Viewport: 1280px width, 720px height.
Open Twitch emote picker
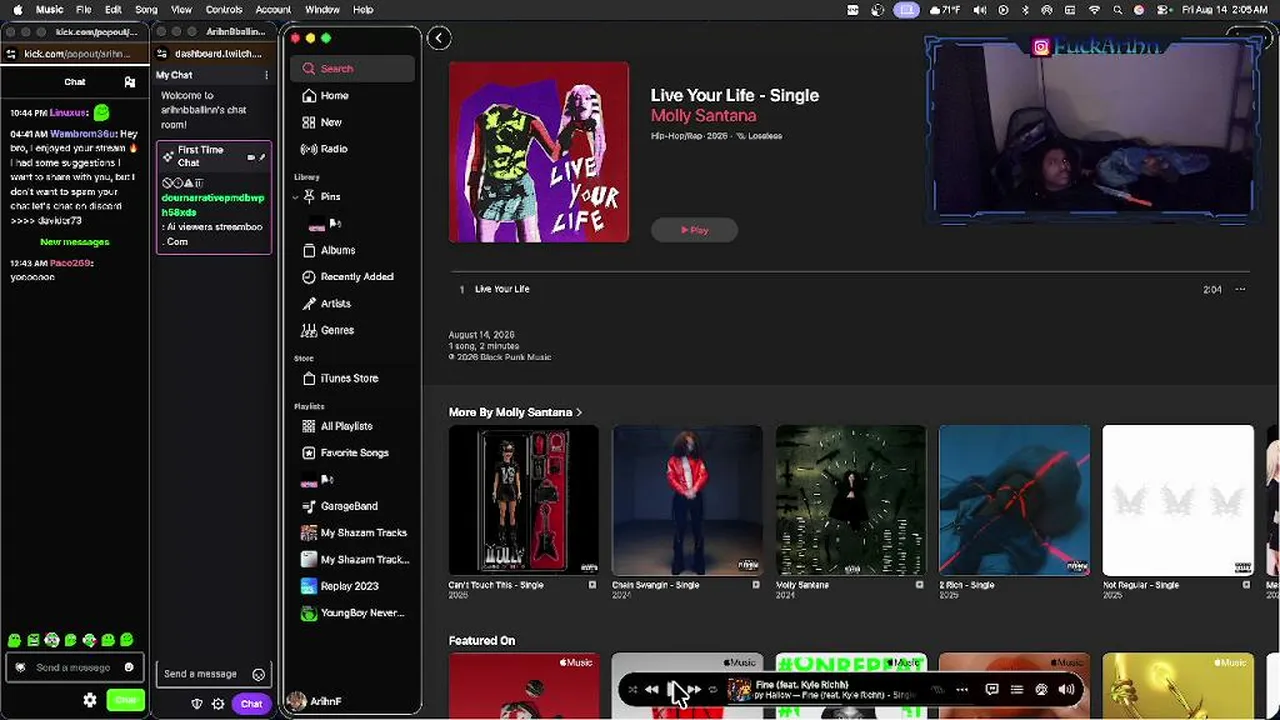259,674
